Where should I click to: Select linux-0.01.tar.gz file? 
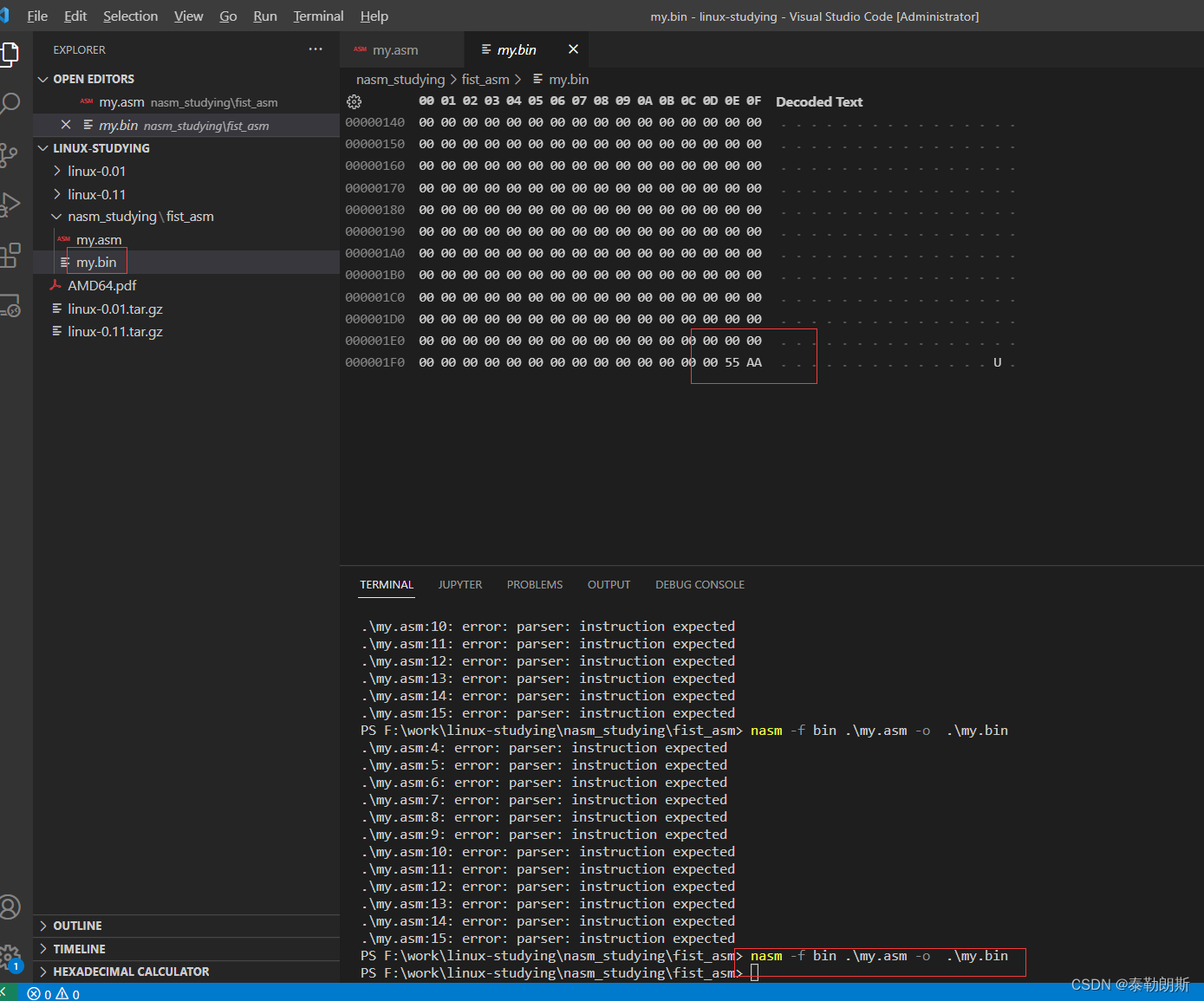(x=186, y=309)
